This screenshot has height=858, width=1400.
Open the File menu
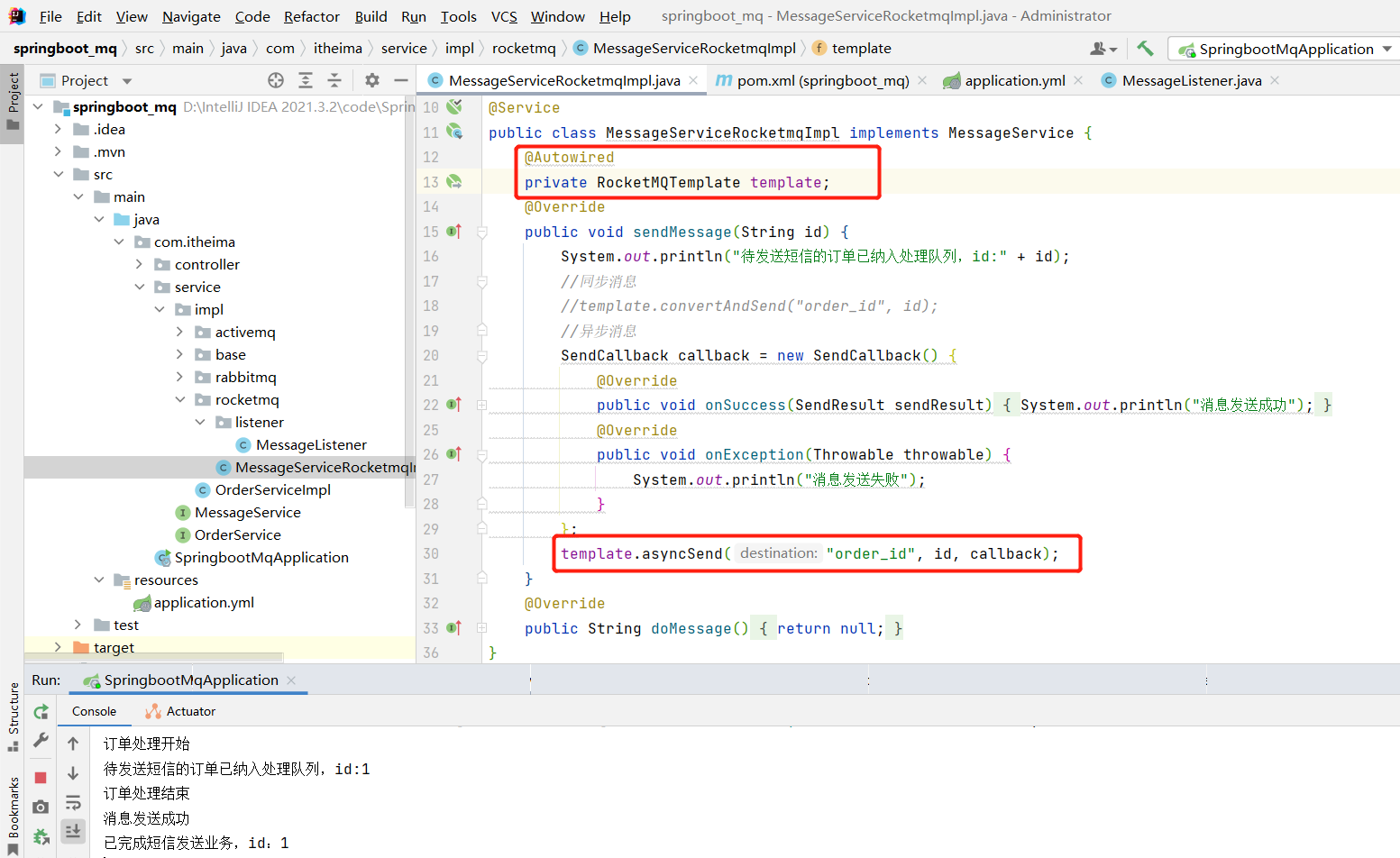pyautogui.click(x=50, y=16)
